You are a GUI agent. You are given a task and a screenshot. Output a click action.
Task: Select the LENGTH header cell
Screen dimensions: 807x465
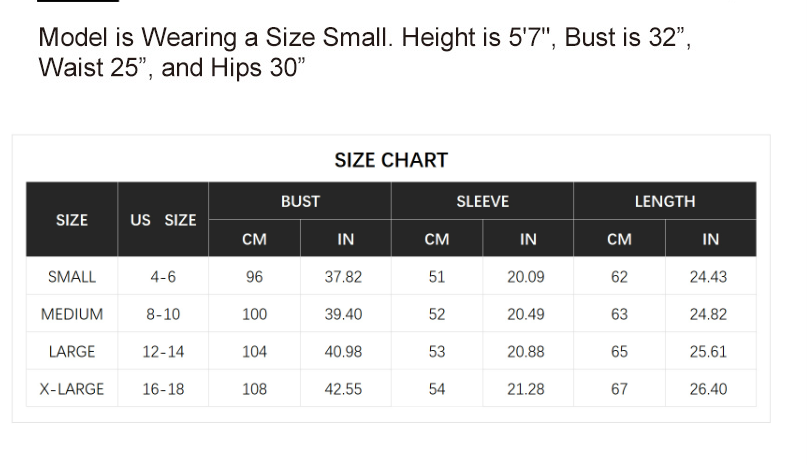[x=664, y=201]
